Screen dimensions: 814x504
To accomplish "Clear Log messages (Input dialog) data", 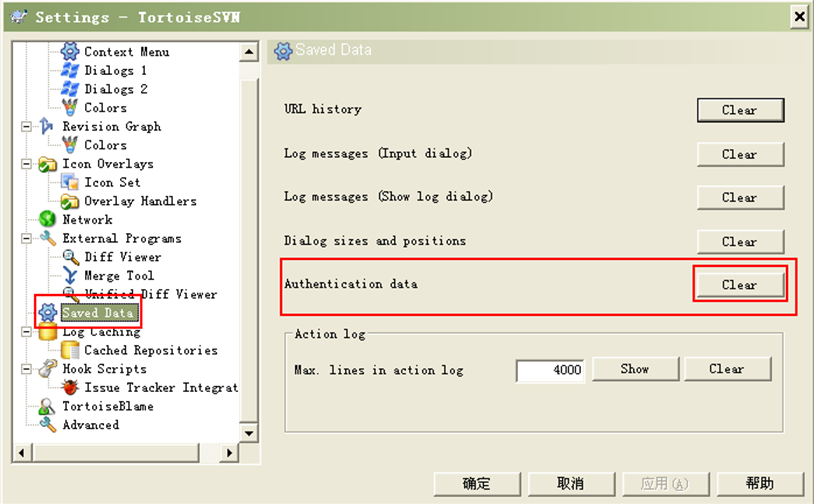I will pos(740,154).
